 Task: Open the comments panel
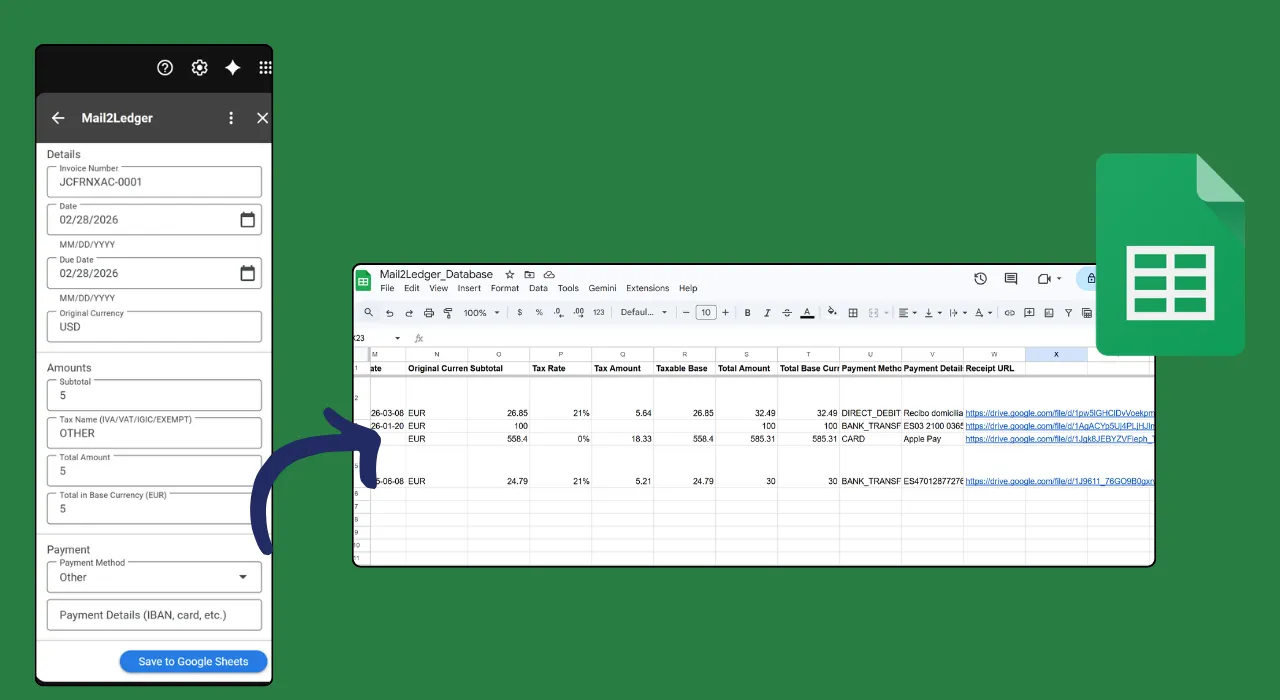(1010, 279)
